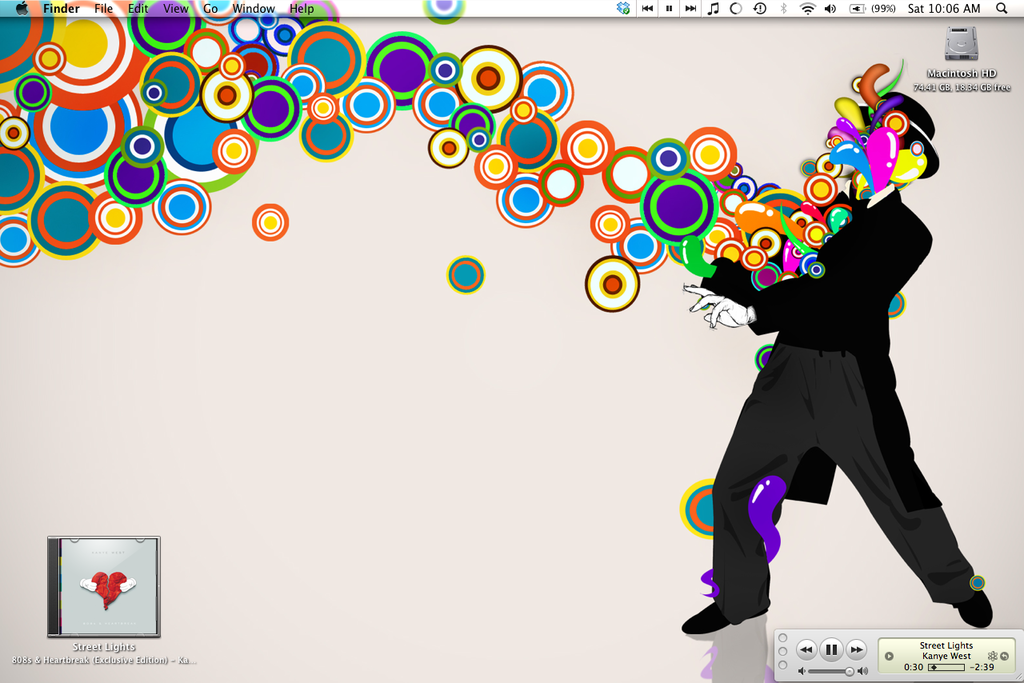Open the system volume menu bar icon
The height and width of the screenshot is (683, 1024).
830,8
